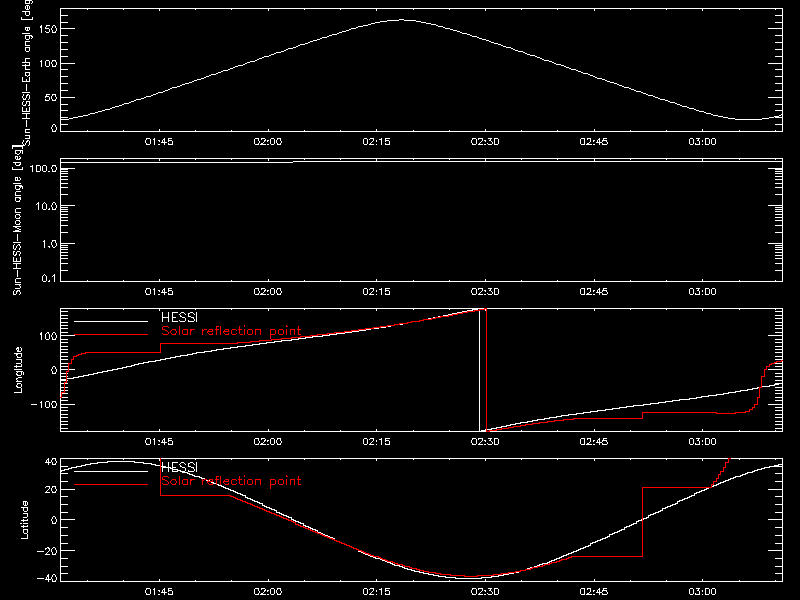Select the 50 tick label on Earth angle plot
Image resolution: width=800 pixels, height=600 pixels.
(x=51, y=97)
